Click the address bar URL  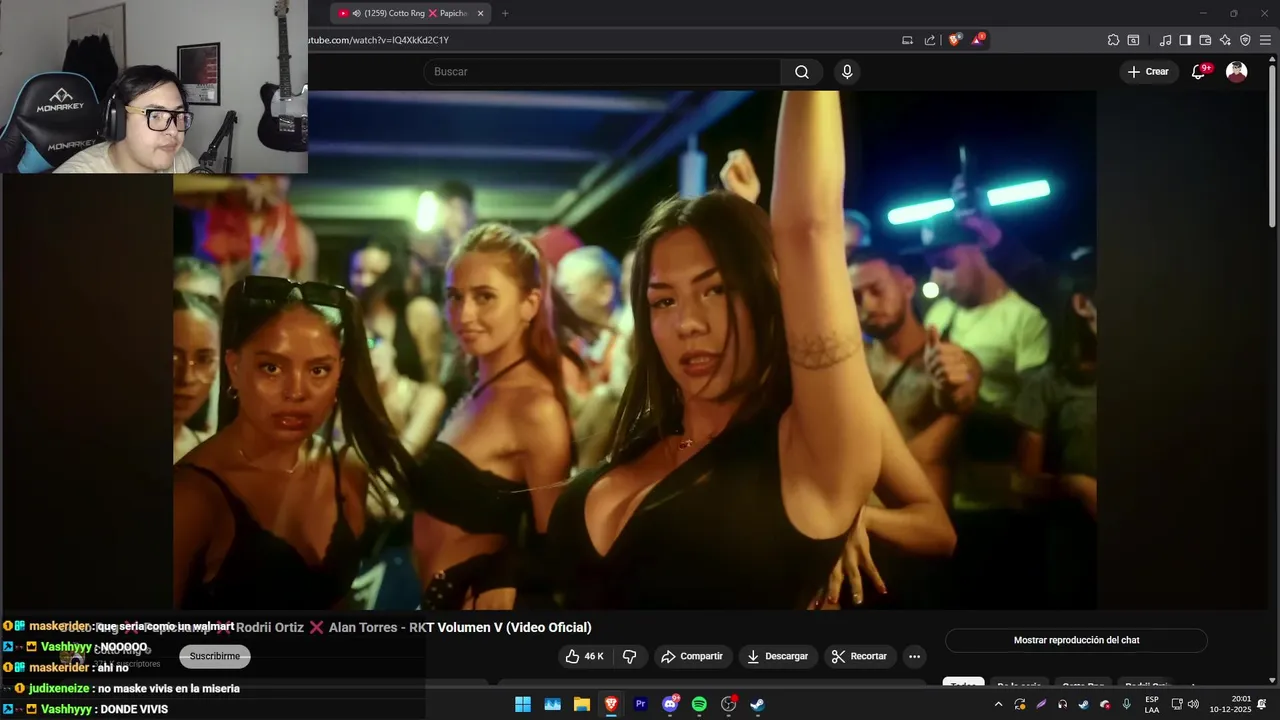(380, 40)
